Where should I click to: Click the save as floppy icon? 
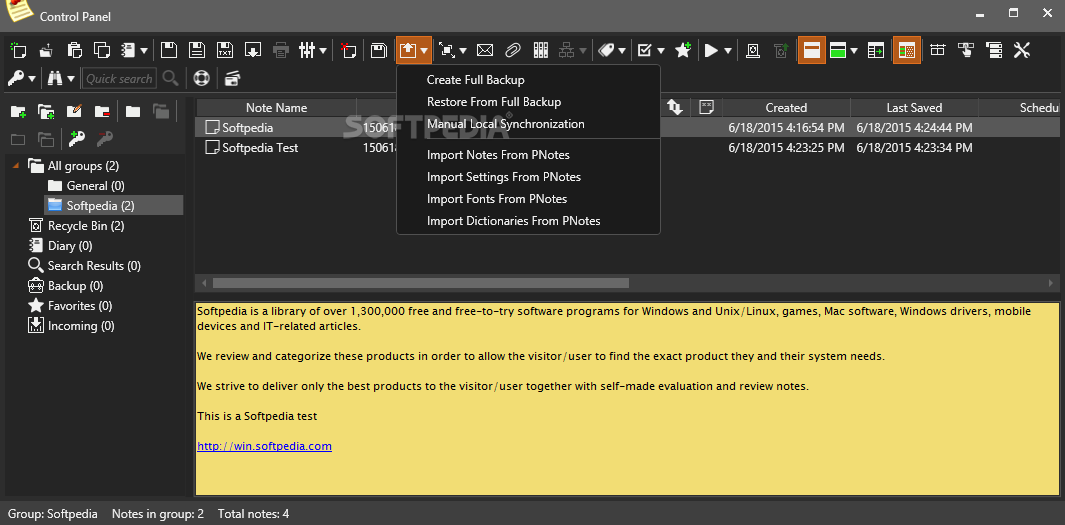[x=196, y=50]
